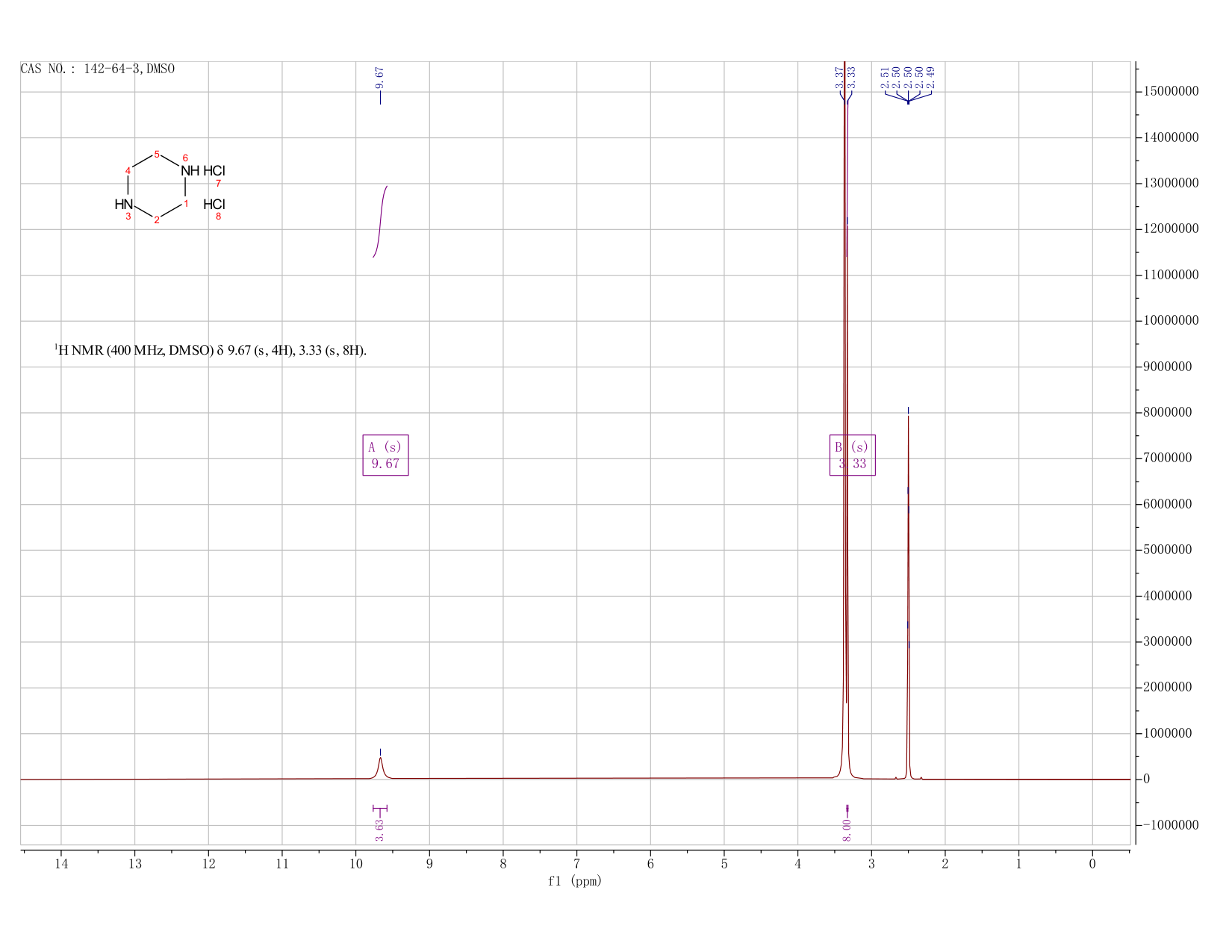This screenshot has height=952, width=1232.
Task: Click the broad NH peak at 9.67 ppm
Action: coord(380,768)
